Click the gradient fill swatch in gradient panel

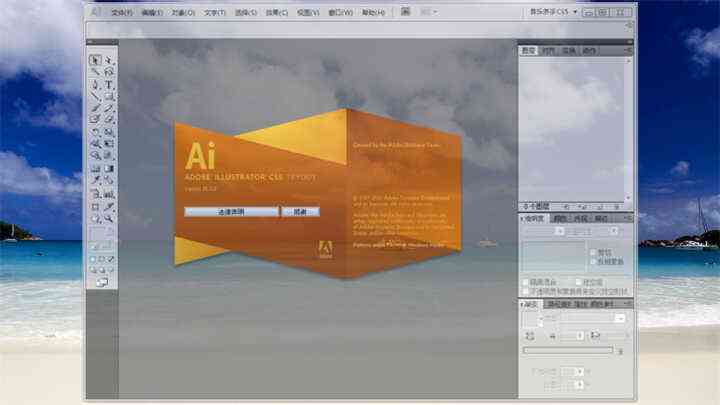pos(530,319)
